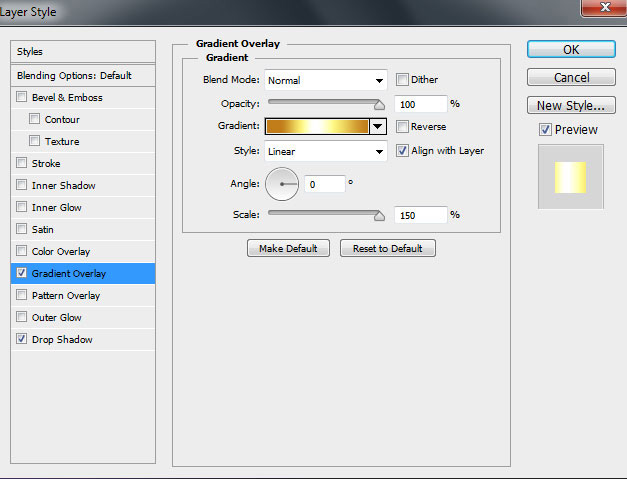
Task: Open the Texture settings row
Action: click(x=83, y=142)
